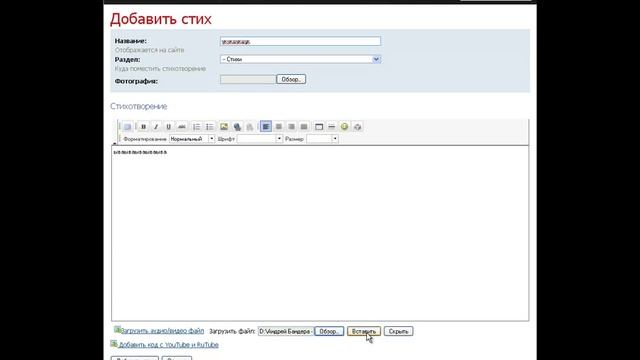The height and width of the screenshot is (360, 640).
Task: Toggle italic formatting
Action: 156,127
